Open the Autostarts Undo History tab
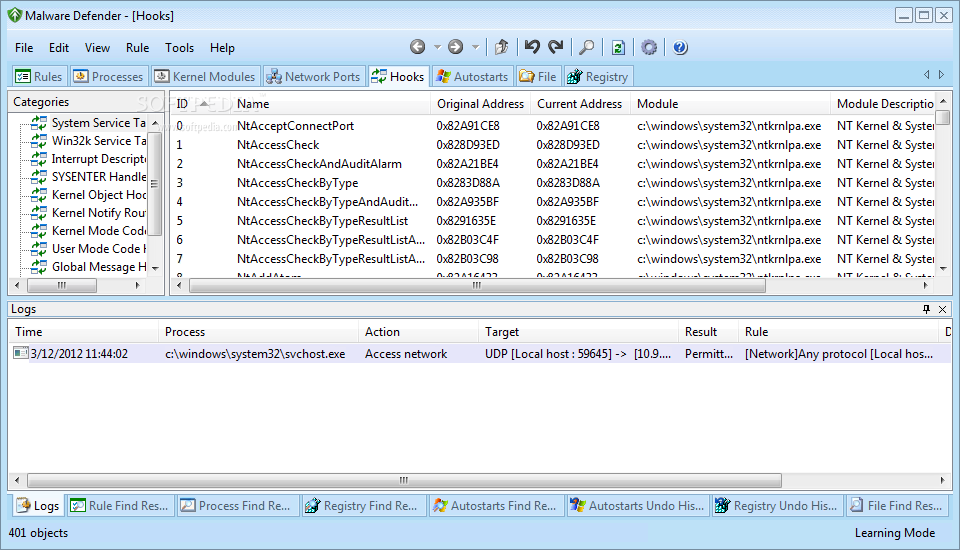The image size is (960, 550). coord(638,505)
